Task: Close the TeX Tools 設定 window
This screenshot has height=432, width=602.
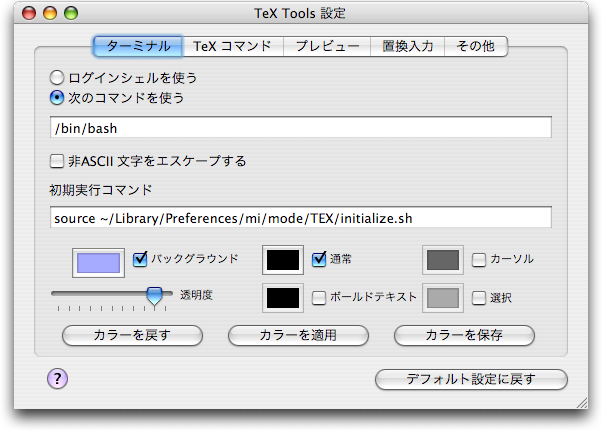Action: click(x=29, y=13)
